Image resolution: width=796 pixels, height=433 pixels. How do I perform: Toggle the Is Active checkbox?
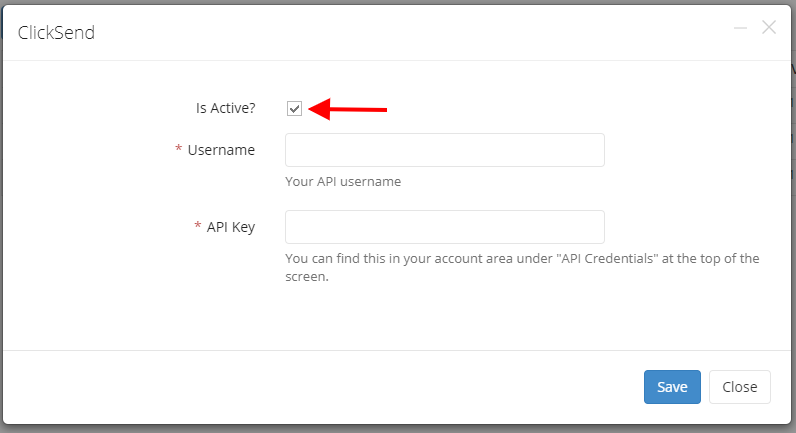(x=294, y=108)
